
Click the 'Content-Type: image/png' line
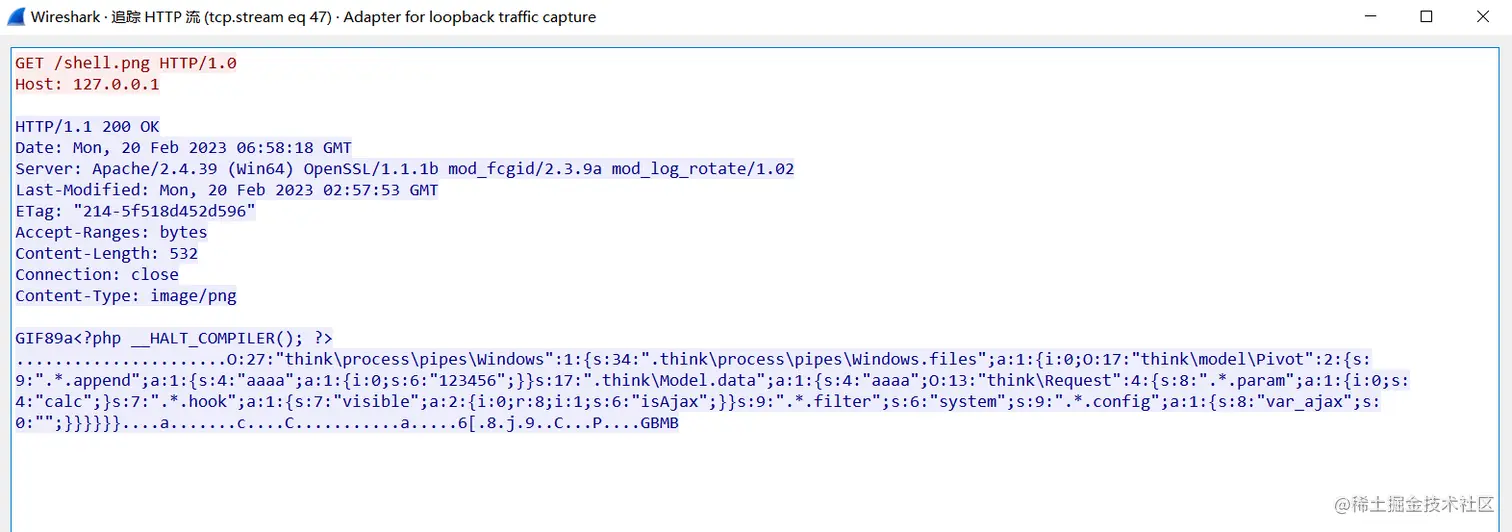[126, 296]
